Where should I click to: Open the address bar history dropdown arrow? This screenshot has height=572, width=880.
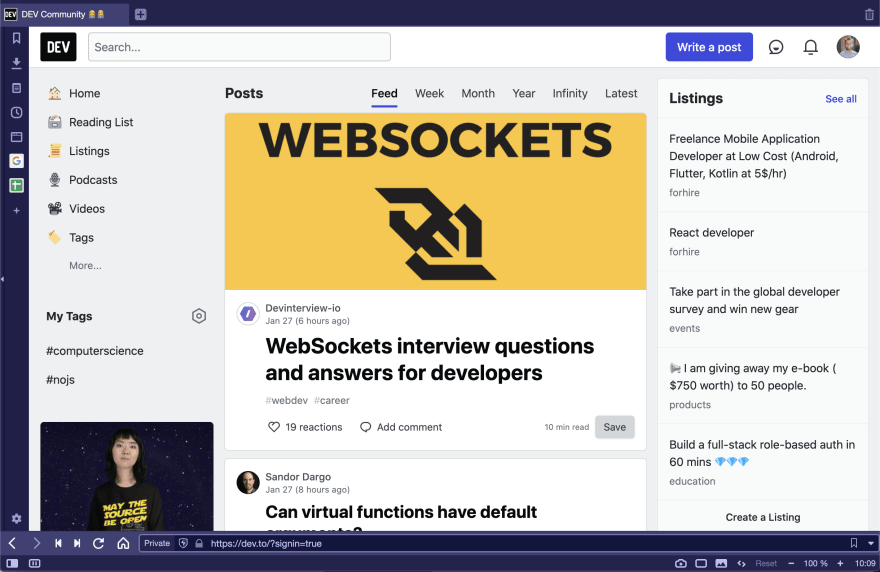pyautogui.click(x=870, y=543)
